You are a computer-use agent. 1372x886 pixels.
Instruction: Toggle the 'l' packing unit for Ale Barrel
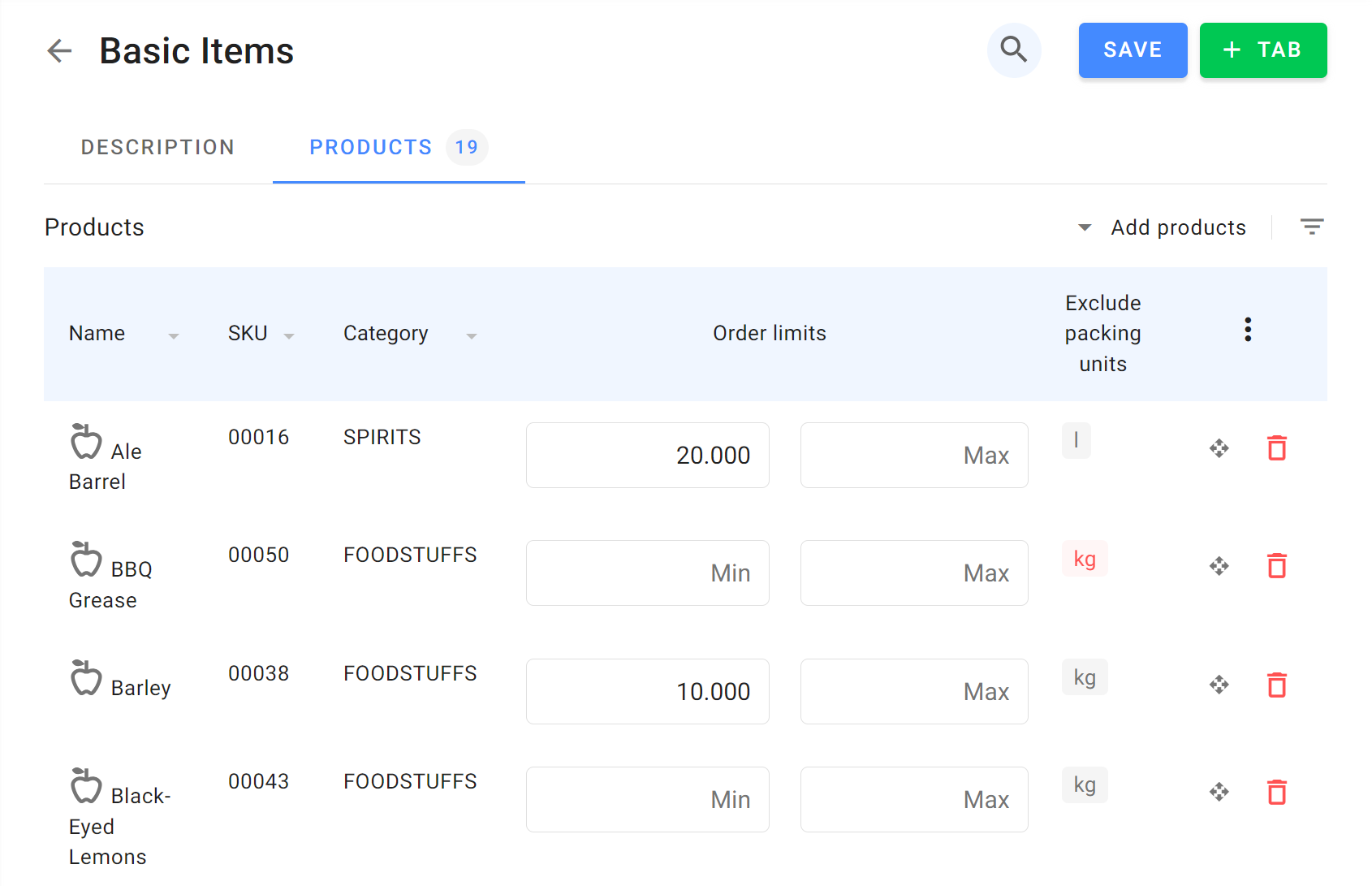click(x=1076, y=441)
